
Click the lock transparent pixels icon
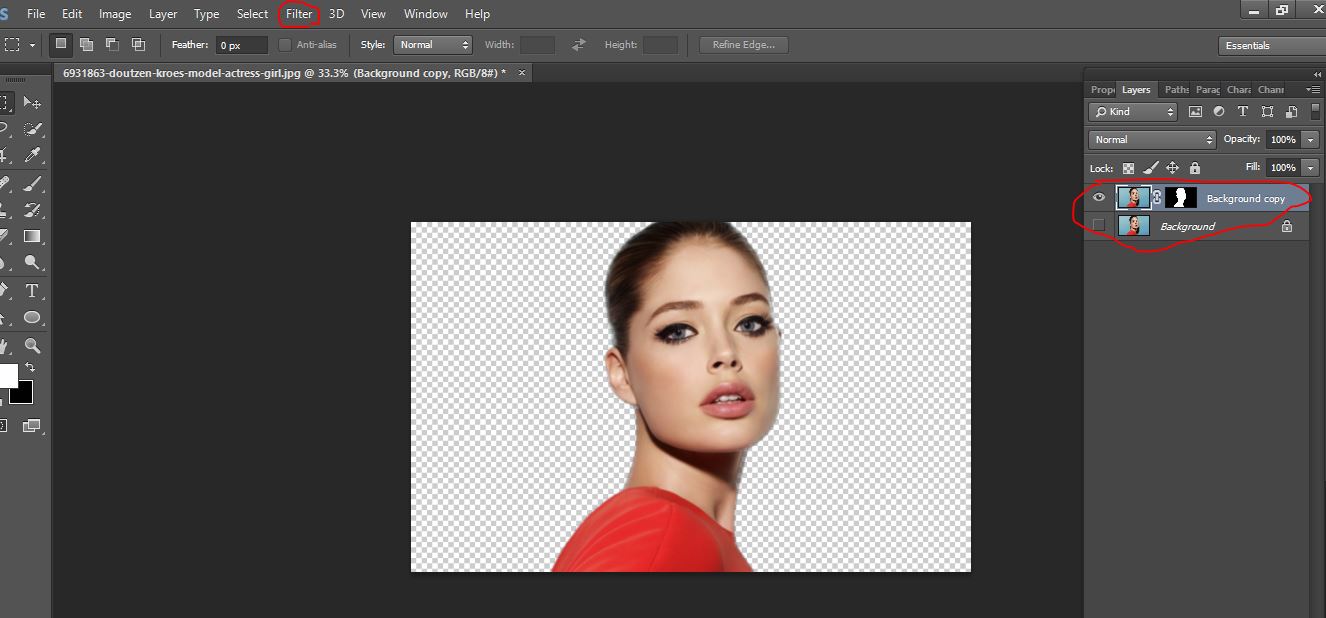click(x=1128, y=168)
